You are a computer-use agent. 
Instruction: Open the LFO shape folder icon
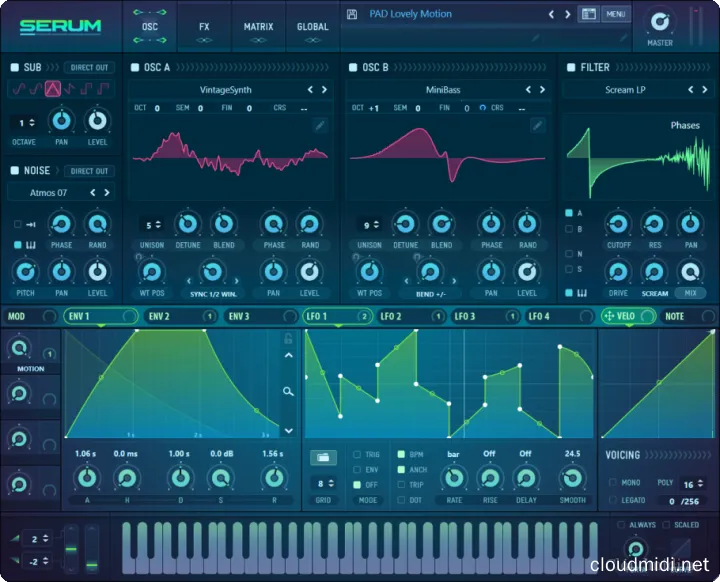point(323,457)
